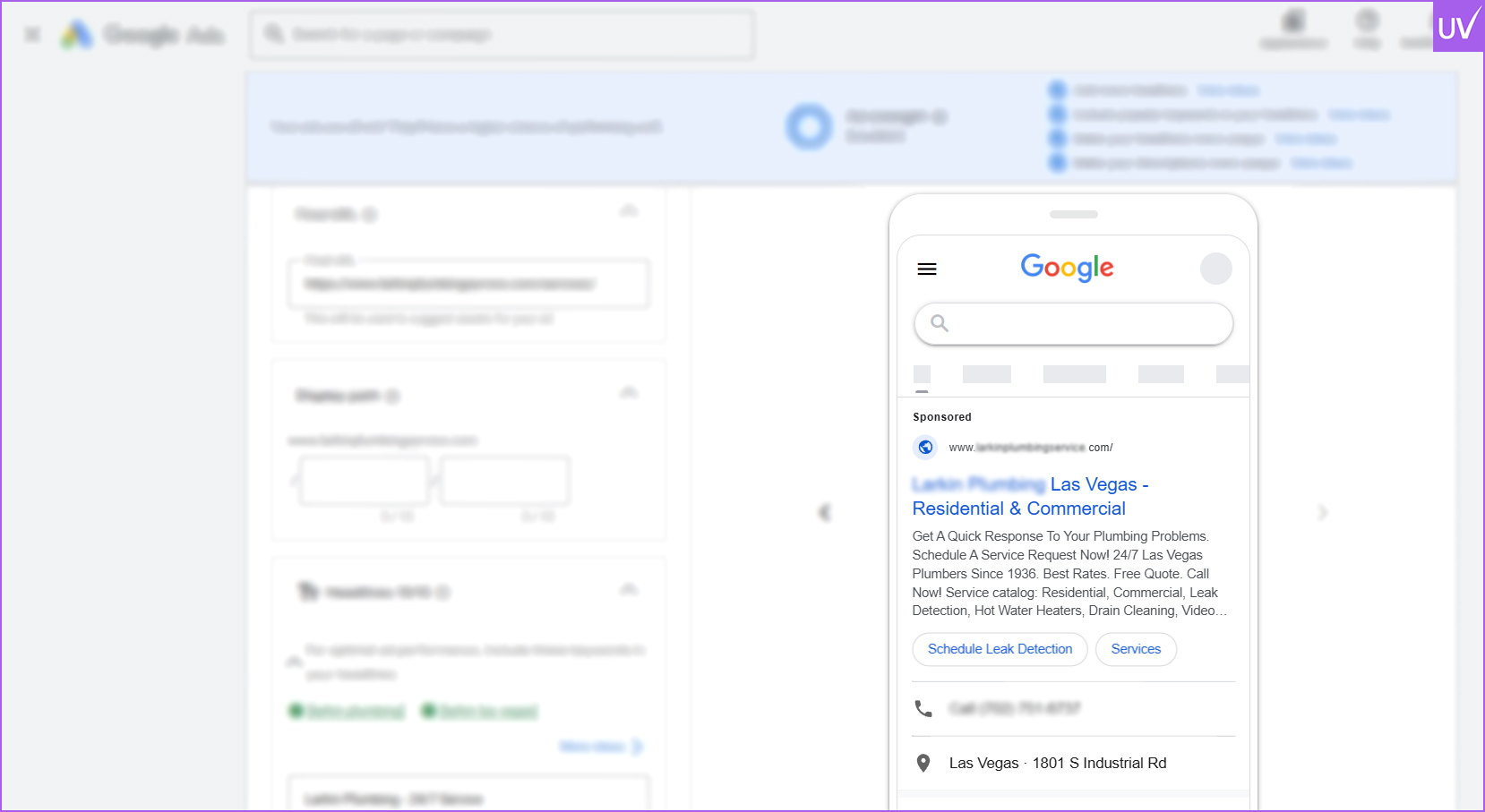Click the phone call icon in ad preview
Screen dimensions: 1485x812
[x=923, y=709]
